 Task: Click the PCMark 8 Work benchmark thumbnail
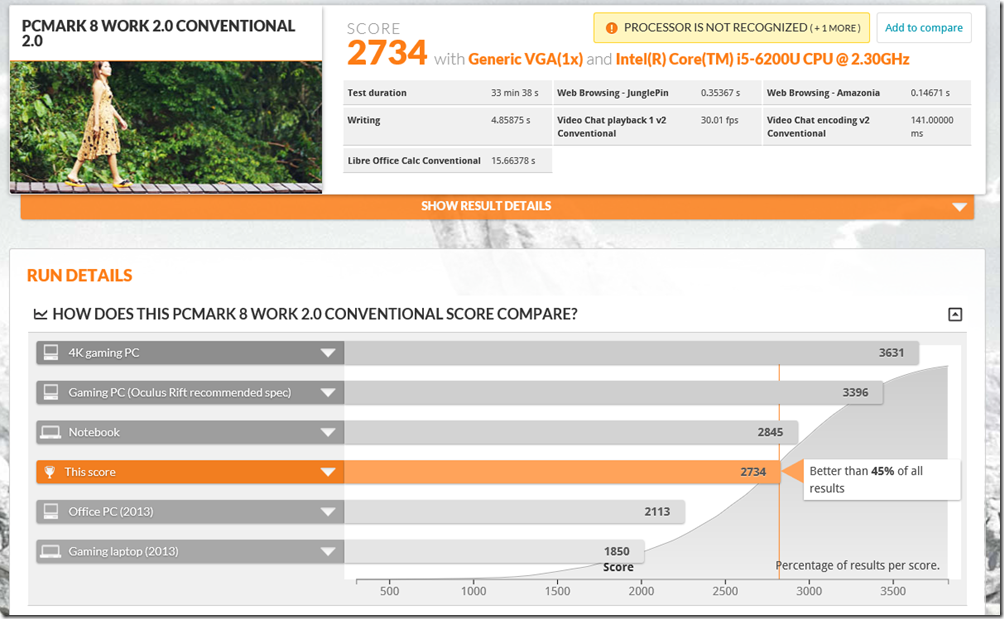[166, 124]
